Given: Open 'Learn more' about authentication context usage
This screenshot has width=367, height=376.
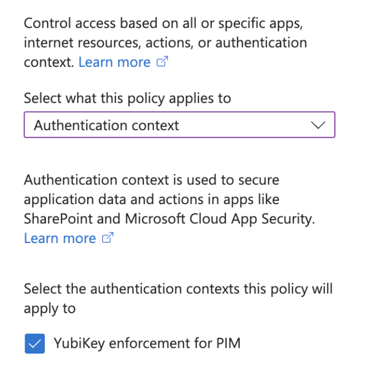Looking at the screenshot, I should pos(60,238).
